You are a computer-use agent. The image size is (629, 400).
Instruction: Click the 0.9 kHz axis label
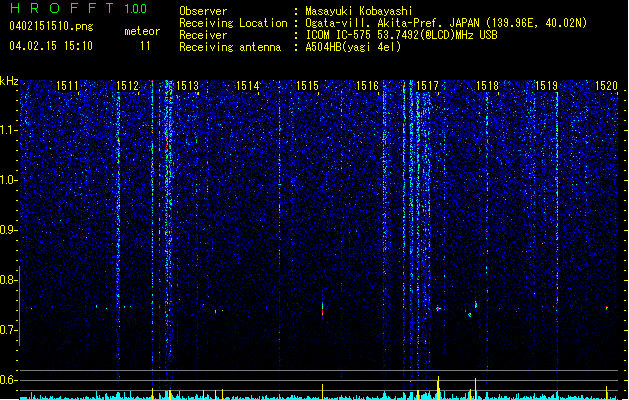coord(9,230)
